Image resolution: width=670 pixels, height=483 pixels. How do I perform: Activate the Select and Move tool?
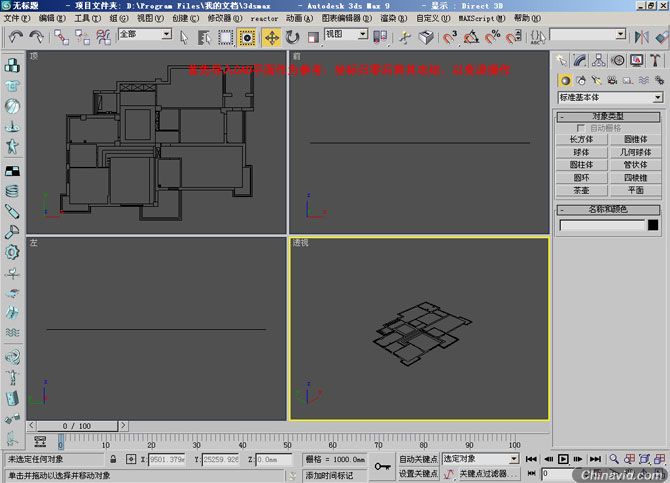[271, 38]
